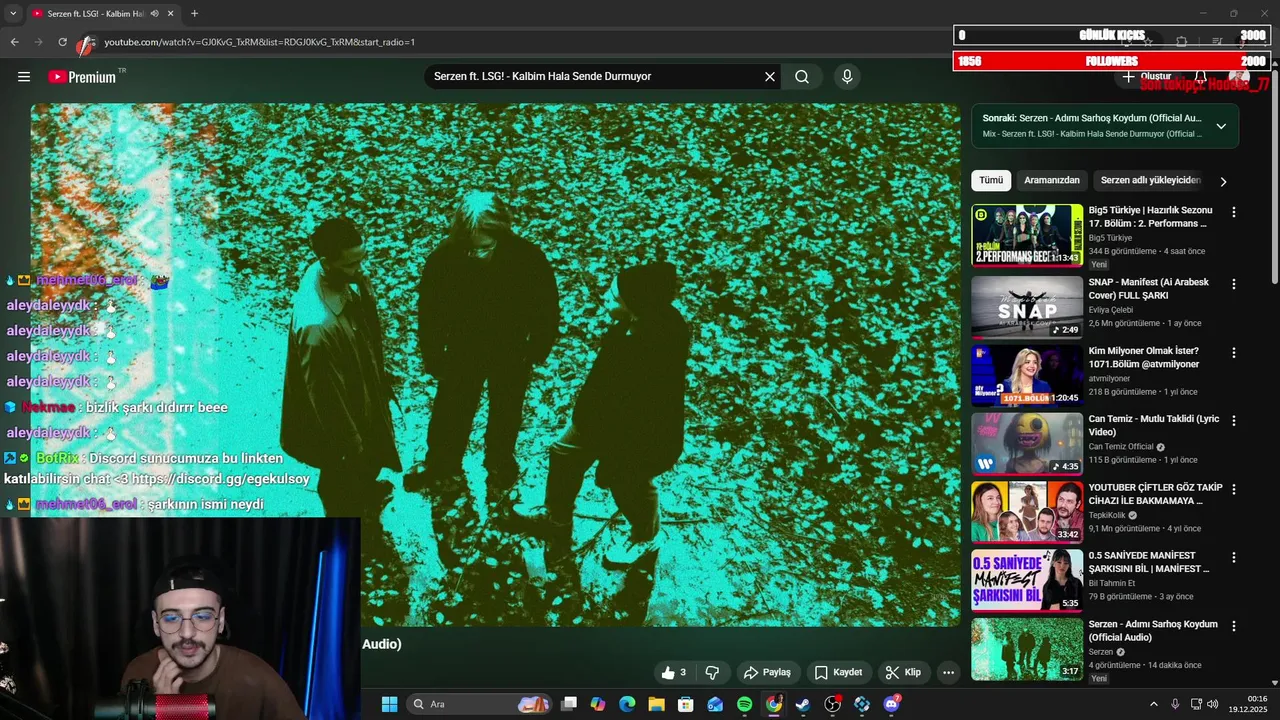Open options for 0.5 Saniyede Manifest video
The width and height of the screenshot is (1280, 720).
pos(1234,557)
